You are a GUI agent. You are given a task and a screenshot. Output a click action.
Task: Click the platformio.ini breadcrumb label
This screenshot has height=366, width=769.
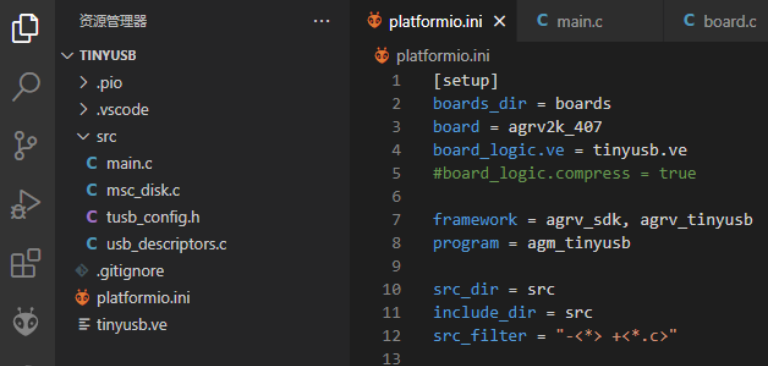click(443, 56)
